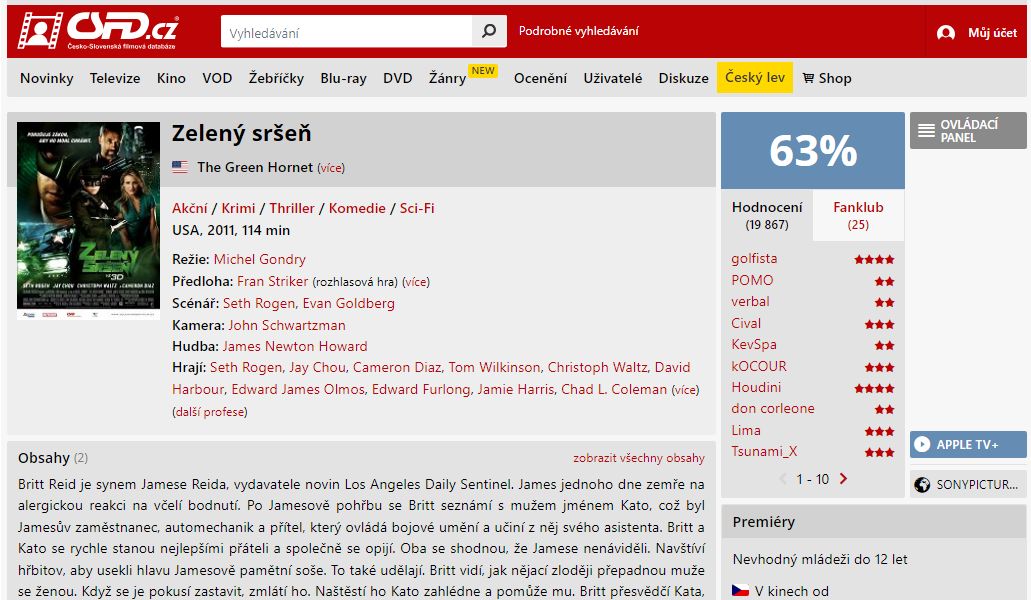Open Evan Goldberg's profile
Image resolution: width=1031 pixels, height=600 pixels.
tap(348, 303)
